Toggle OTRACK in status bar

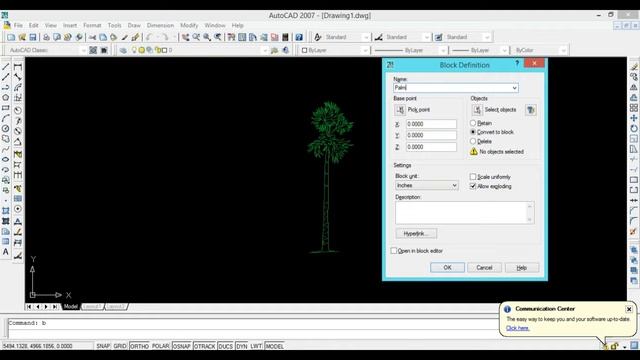click(x=204, y=346)
